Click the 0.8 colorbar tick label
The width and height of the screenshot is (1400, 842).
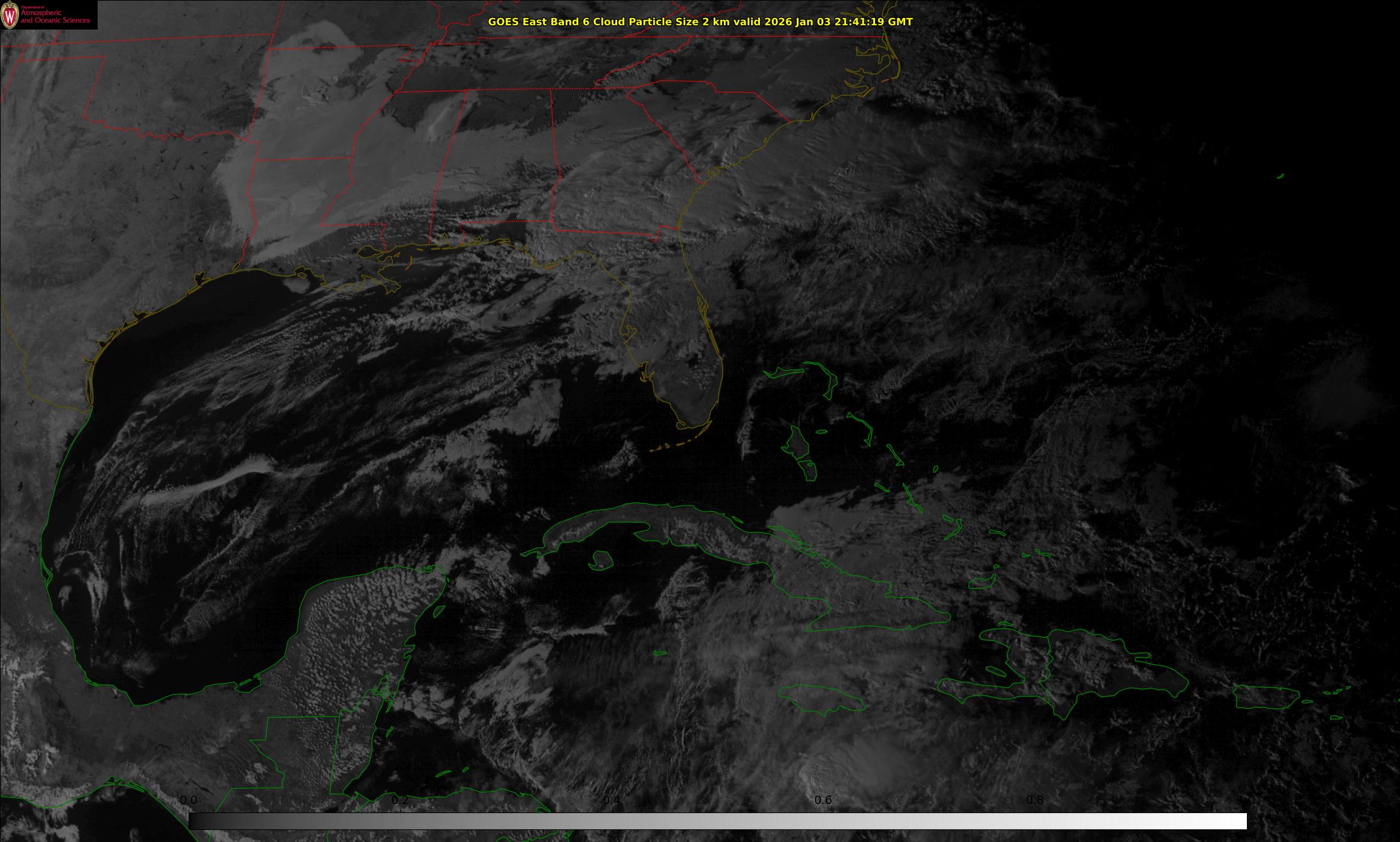click(x=1034, y=800)
